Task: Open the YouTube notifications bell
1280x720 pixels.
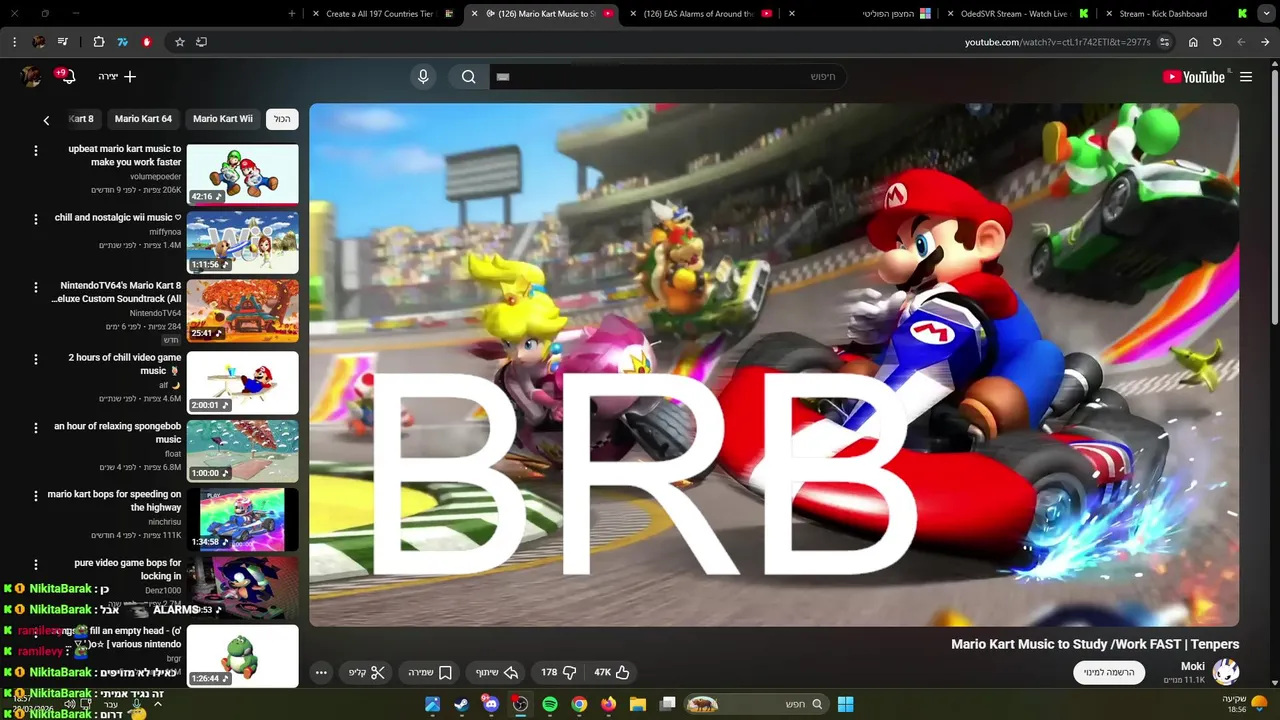Action: (x=67, y=77)
